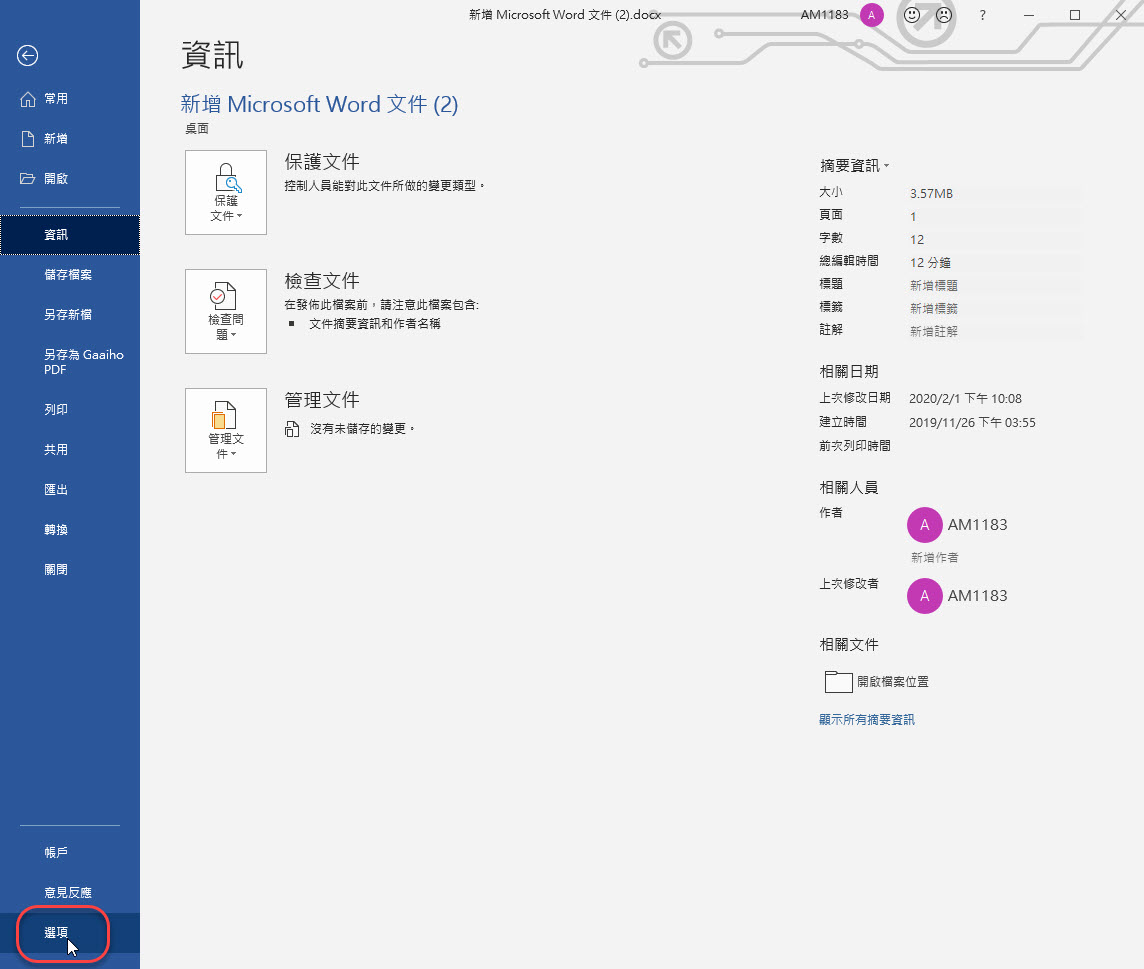This screenshot has height=969, width=1144.
Task: Click the folder icon beside 開啟檔案位置
Action: click(838, 682)
